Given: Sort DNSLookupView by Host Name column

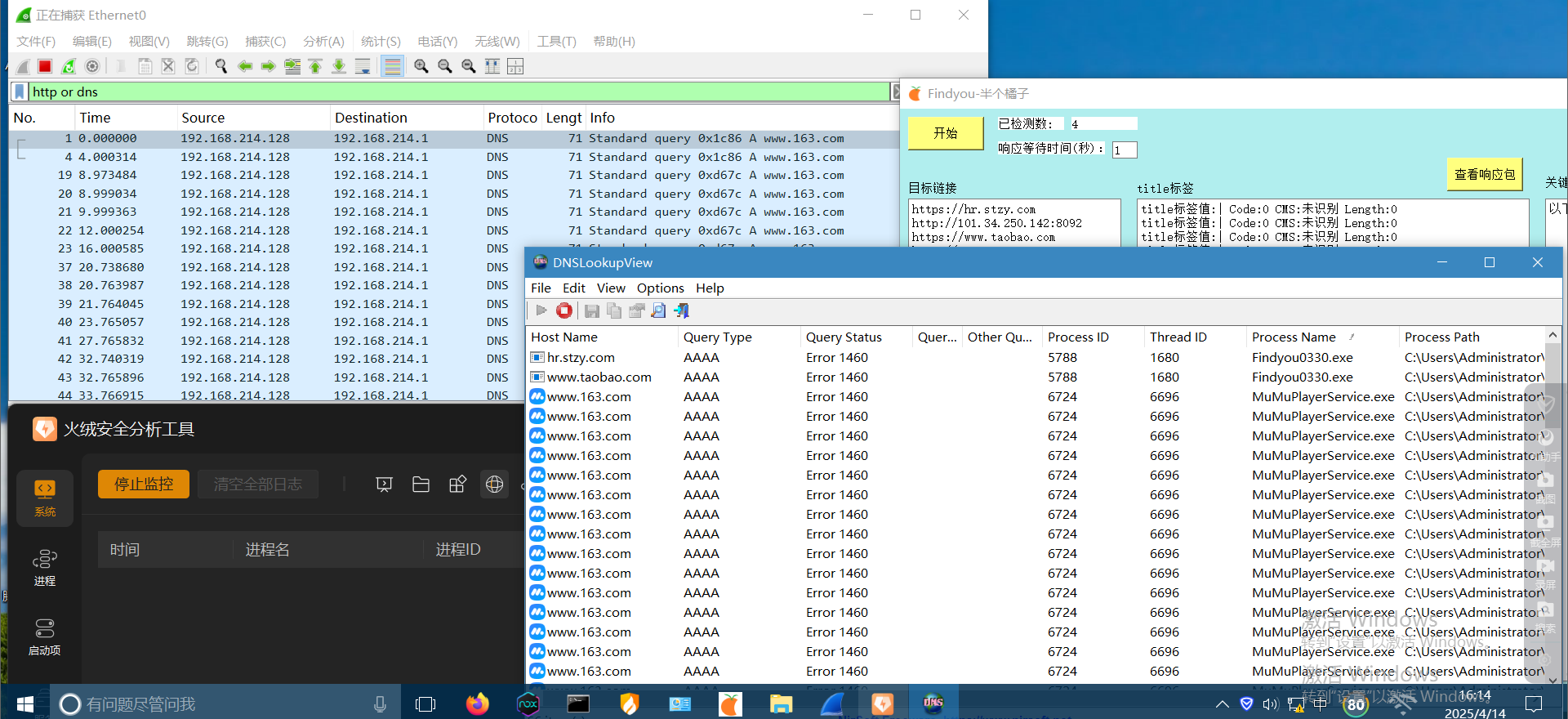Looking at the screenshot, I should (603, 337).
